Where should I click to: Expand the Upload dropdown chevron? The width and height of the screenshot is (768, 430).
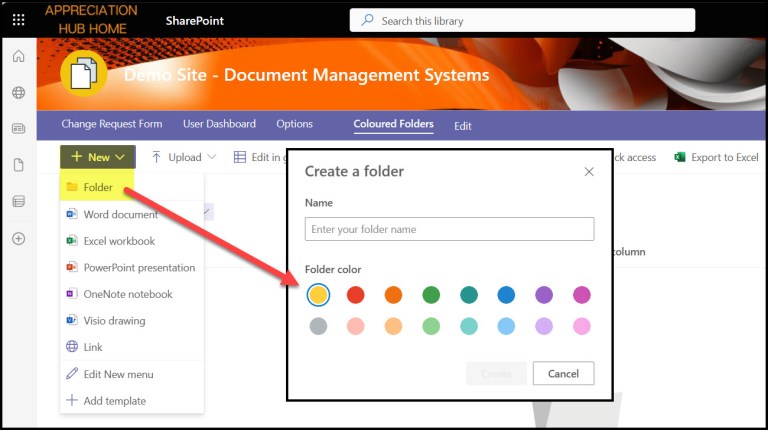[x=212, y=157]
